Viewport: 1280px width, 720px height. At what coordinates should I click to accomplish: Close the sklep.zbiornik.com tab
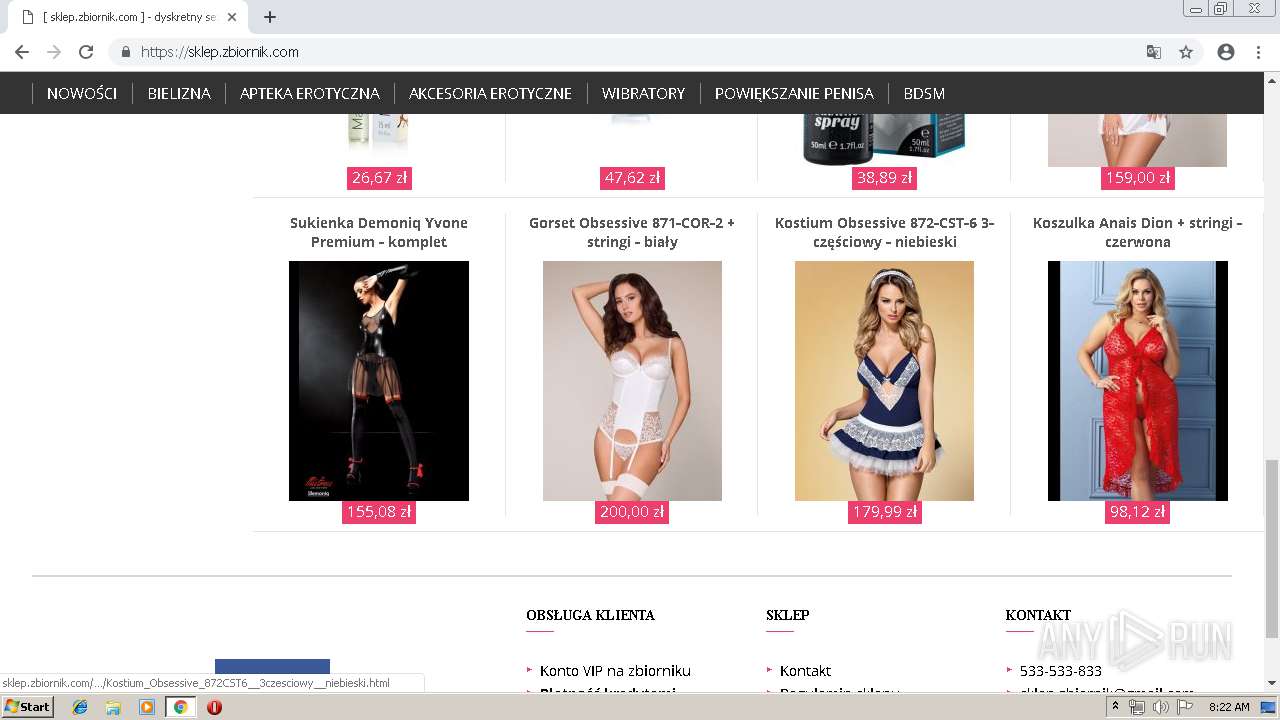(x=232, y=17)
